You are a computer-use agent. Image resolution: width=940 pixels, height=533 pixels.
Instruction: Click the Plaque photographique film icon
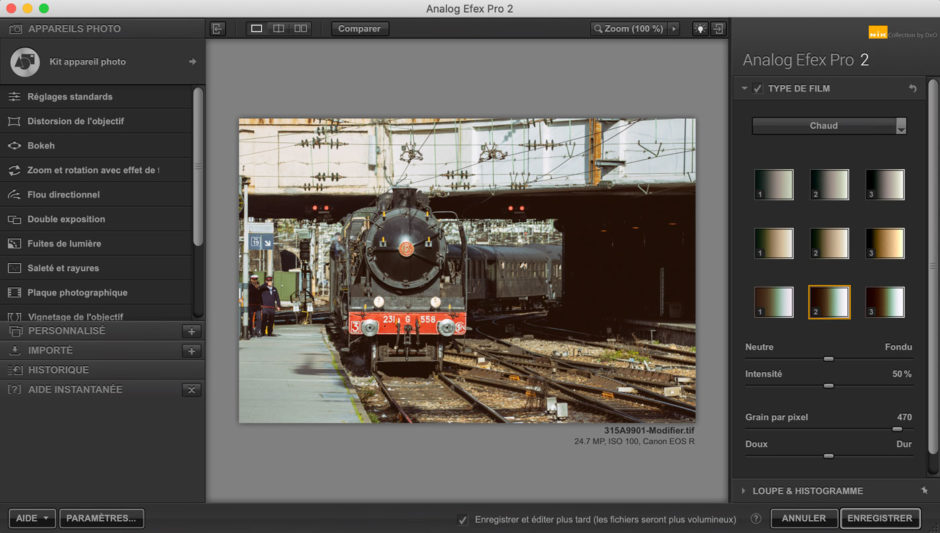(14, 293)
